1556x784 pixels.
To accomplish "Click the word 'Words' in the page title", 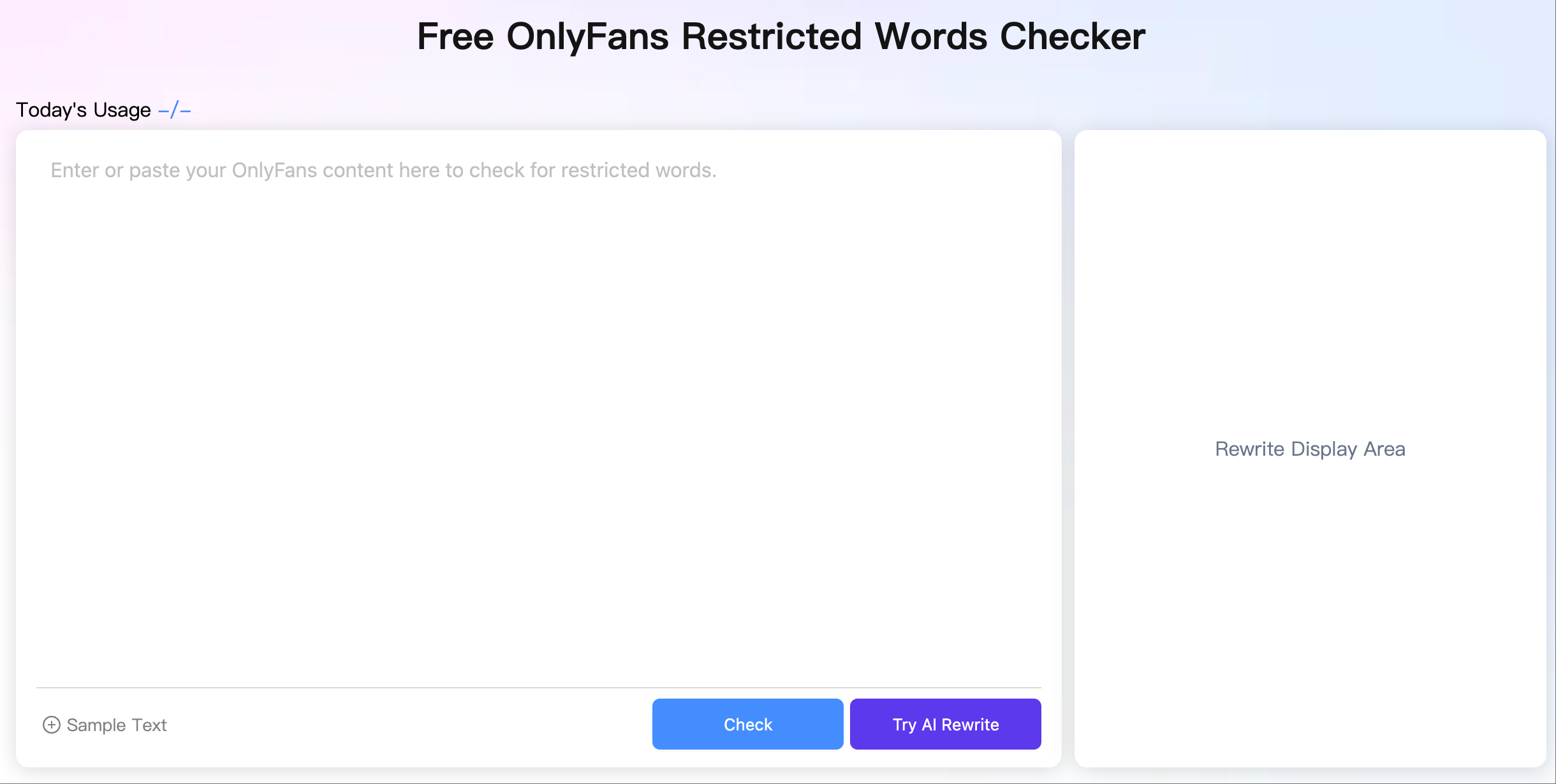I will point(930,36).
